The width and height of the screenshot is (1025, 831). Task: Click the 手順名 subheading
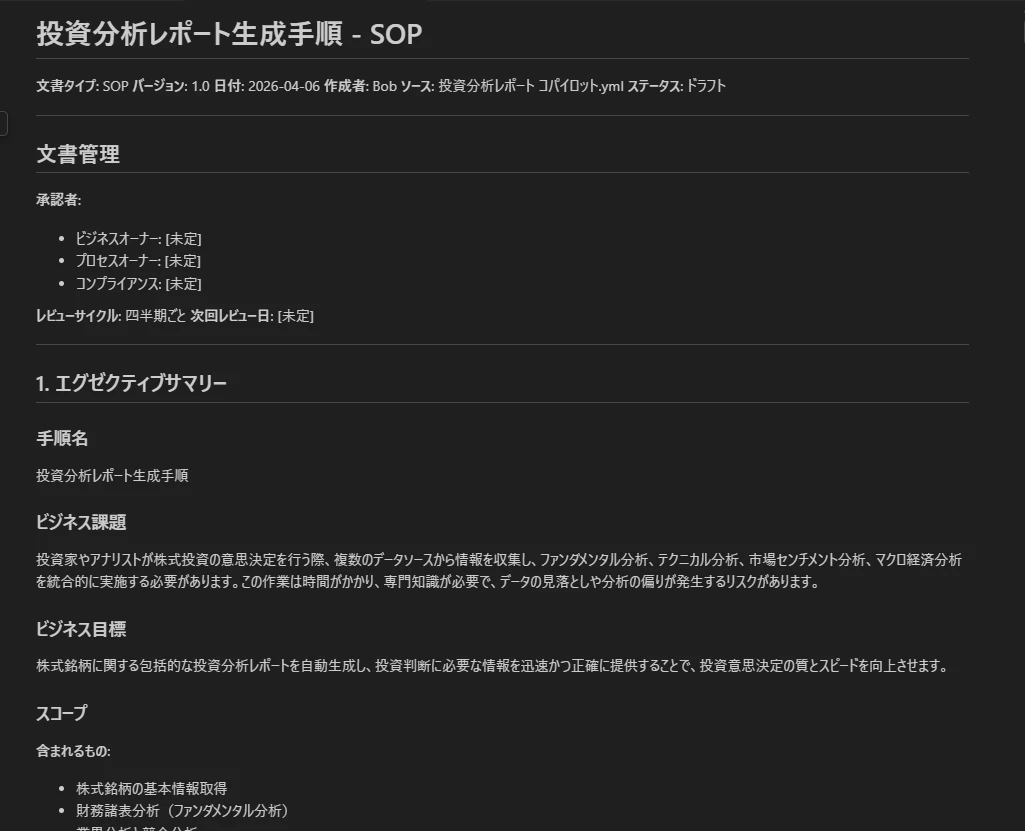62,439
